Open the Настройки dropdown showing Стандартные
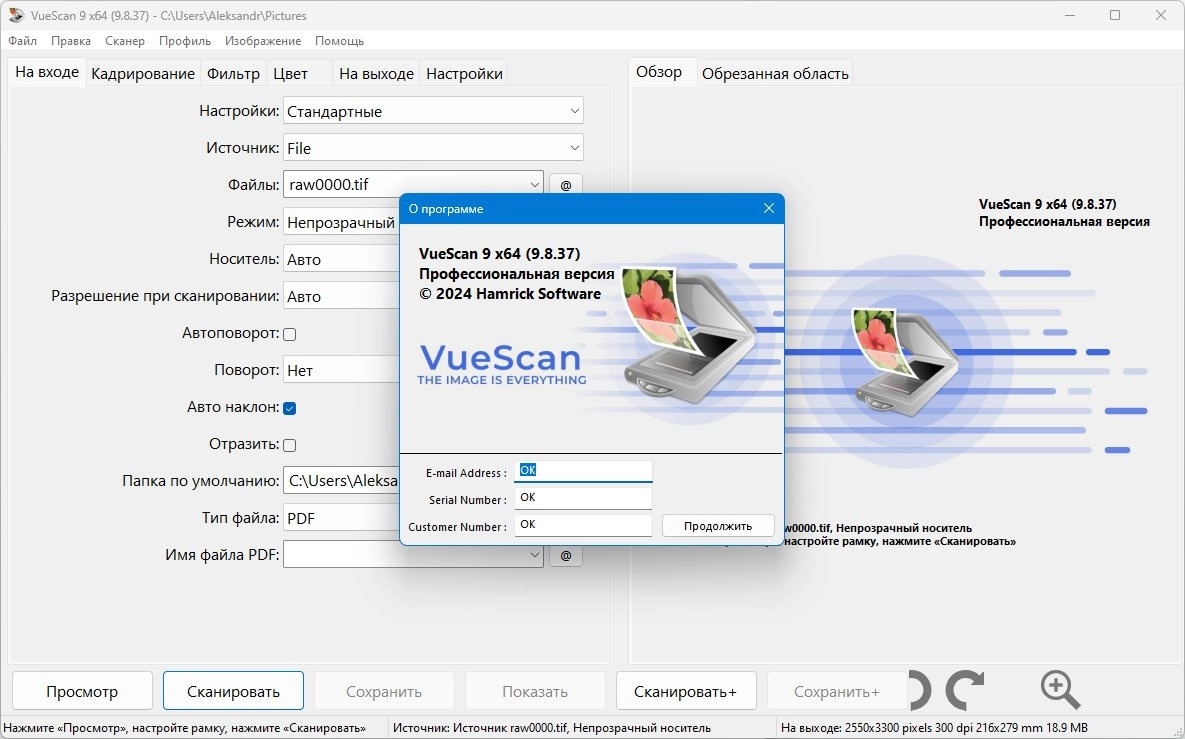This screenshot has width=1185, height=739. tap(433, 111)
